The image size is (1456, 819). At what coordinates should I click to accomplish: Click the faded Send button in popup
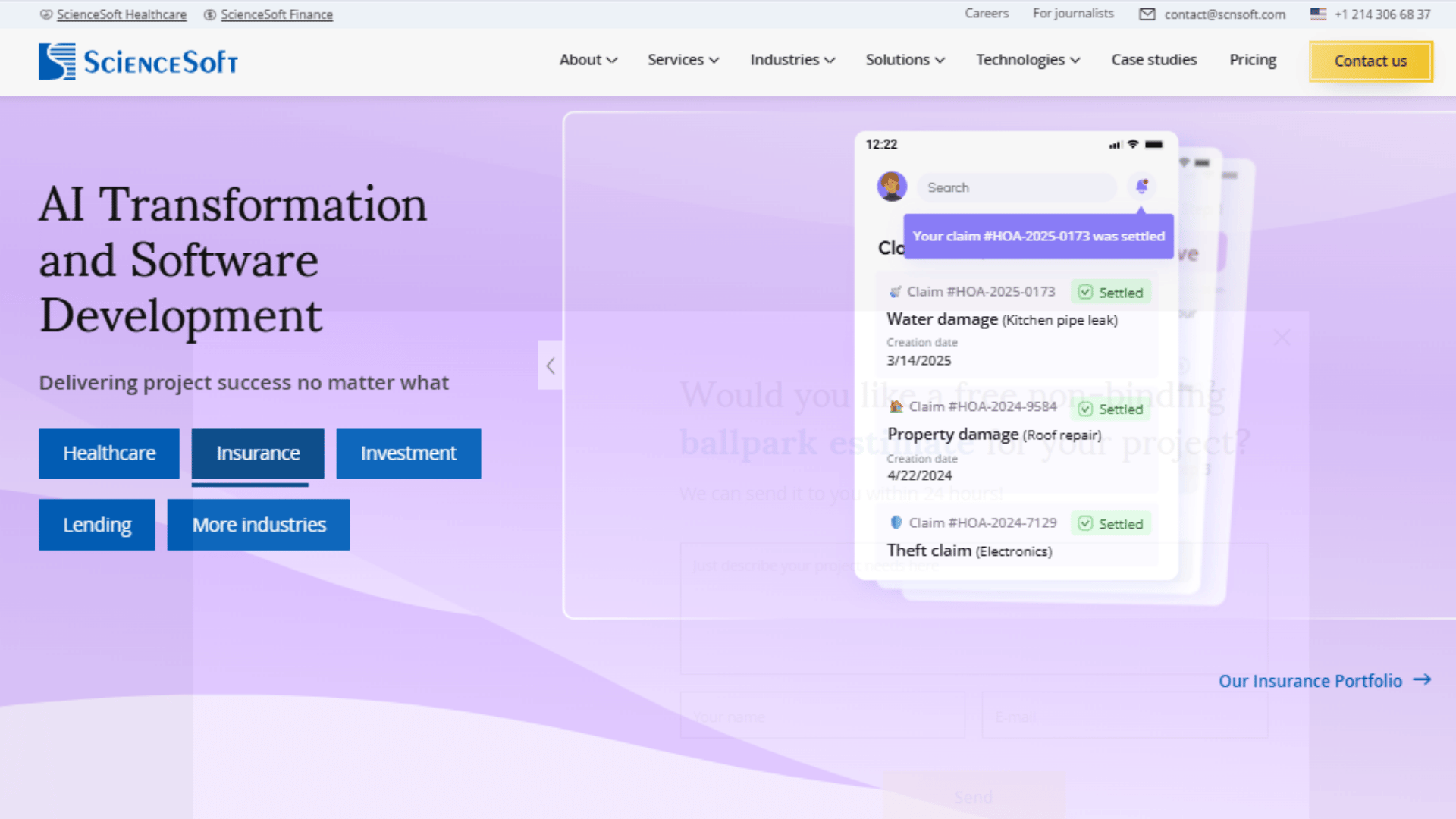pos(974,797)
